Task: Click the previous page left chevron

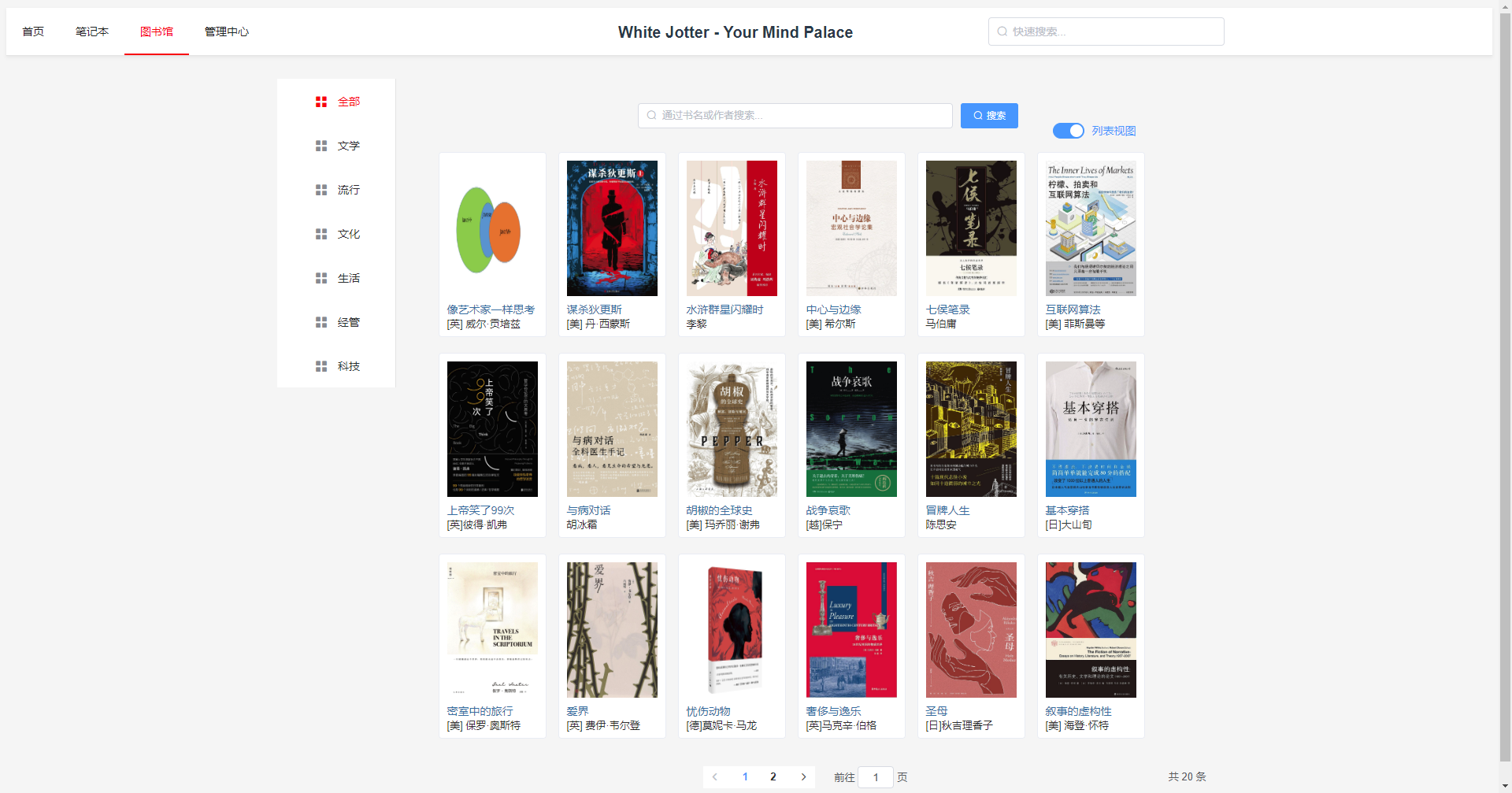Action: click(x=715, y=776)
